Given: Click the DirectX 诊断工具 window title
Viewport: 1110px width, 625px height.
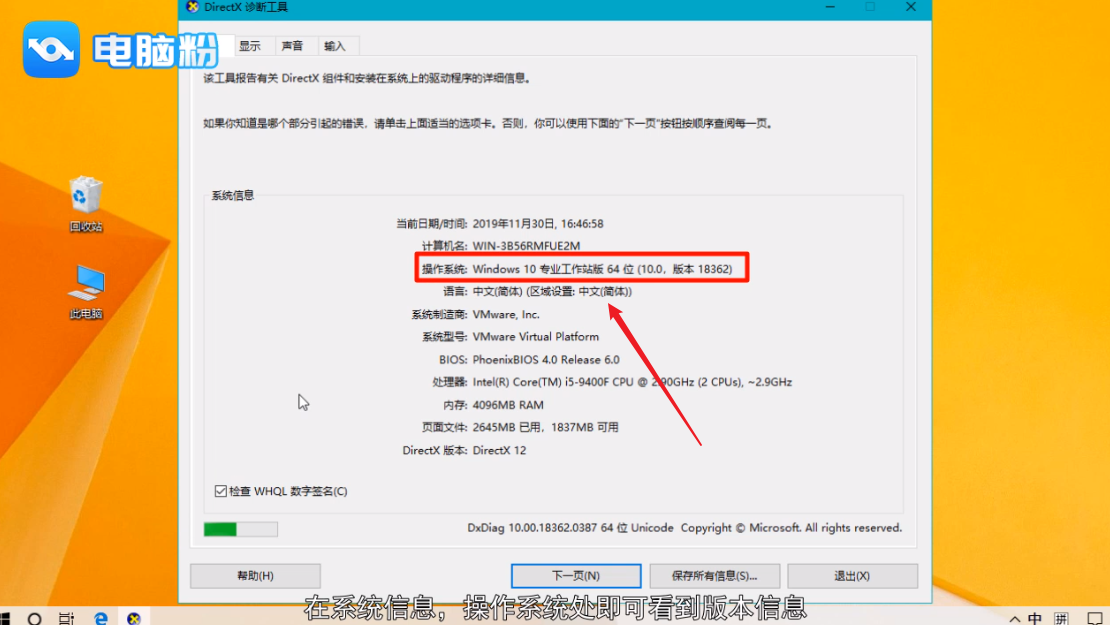Looking at the screenshot, I should click(246, 7).
